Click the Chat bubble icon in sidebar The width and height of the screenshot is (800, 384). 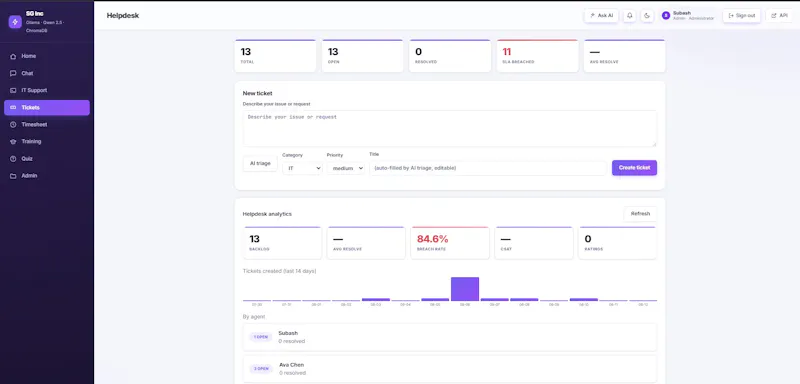(x=13, y=73)
